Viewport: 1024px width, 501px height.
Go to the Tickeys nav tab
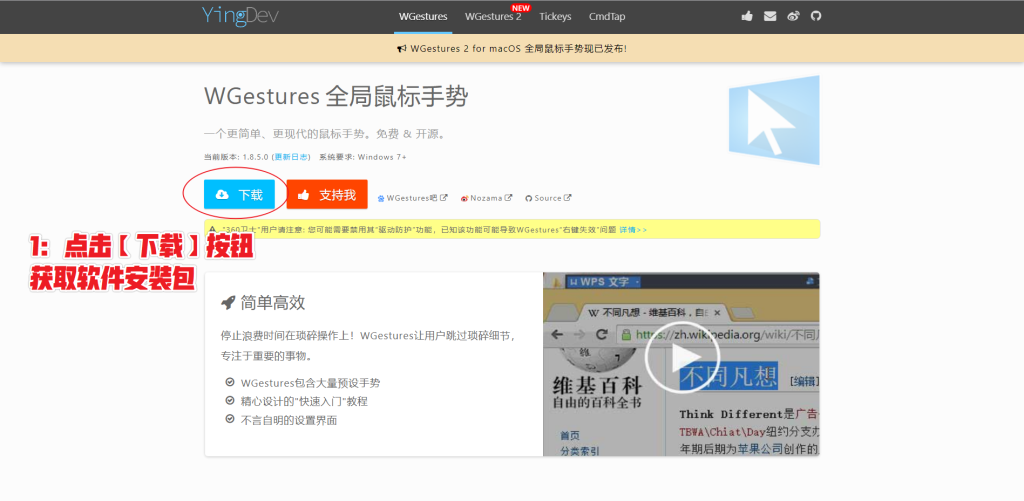point(555,17)
